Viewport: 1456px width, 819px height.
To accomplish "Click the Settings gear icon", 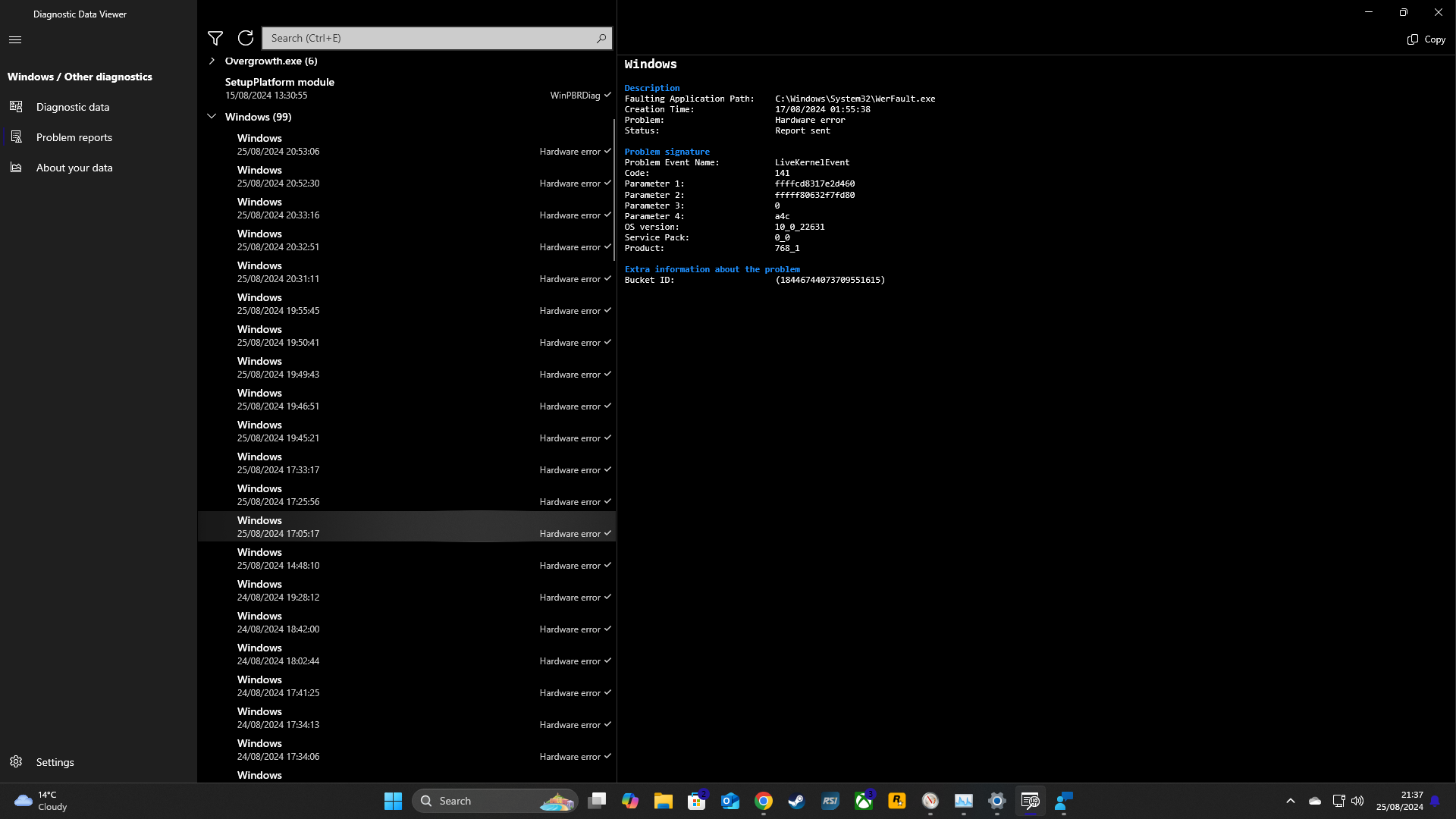I will (x=16, y=761).
